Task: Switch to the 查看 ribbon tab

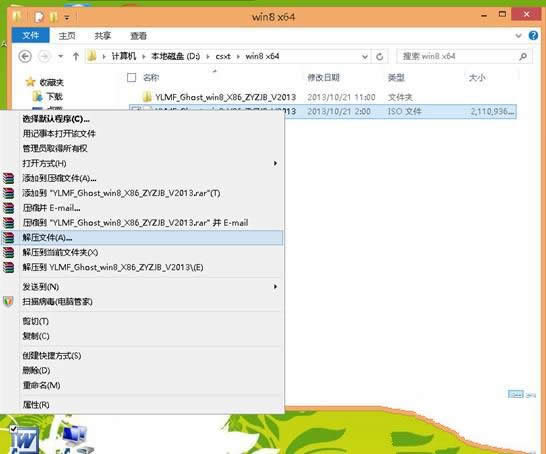Action: tap(138, 36)
